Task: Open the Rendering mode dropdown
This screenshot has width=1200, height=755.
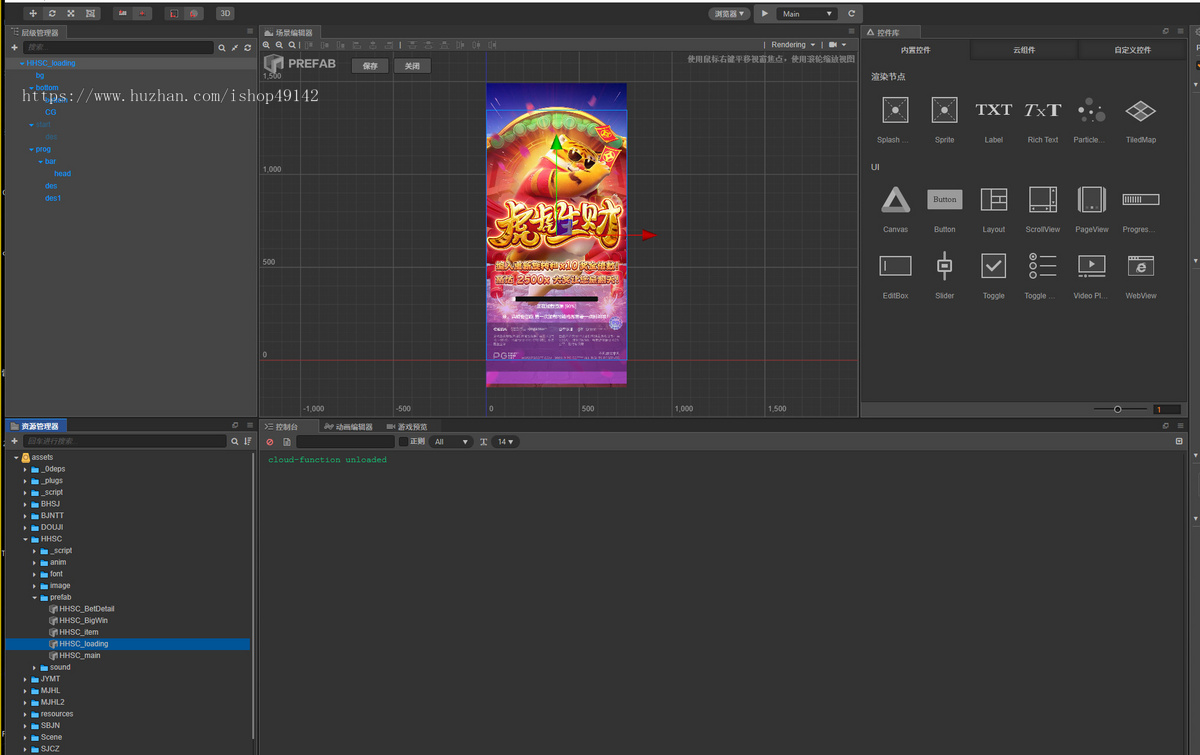Action: (x=793, y=45)
